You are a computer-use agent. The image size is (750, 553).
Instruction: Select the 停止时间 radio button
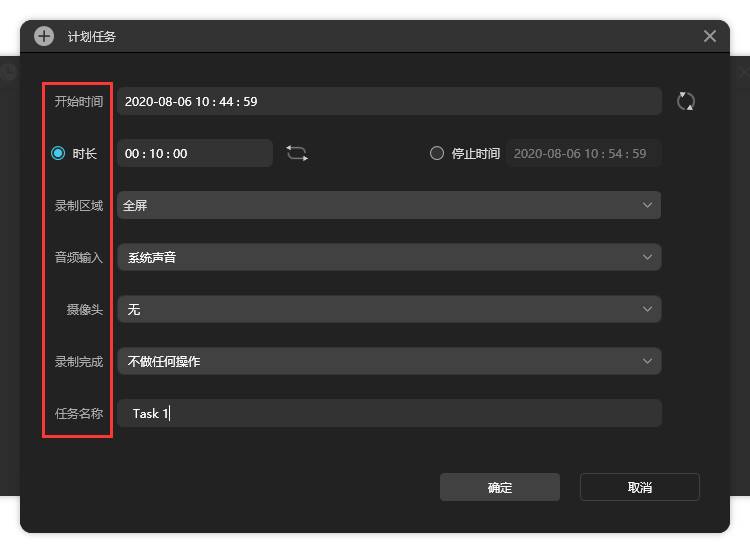point(436,153)
